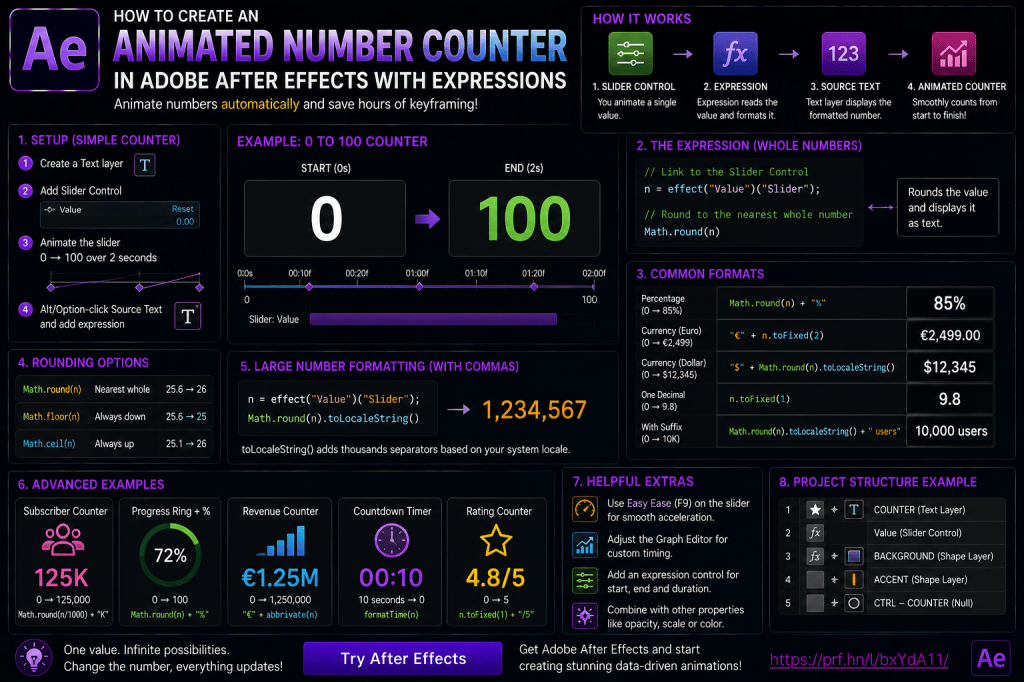The width and height of the screenshot is (1024, 682).
Task: Click the fx icon in the Value row
Action: coord(814,533)
